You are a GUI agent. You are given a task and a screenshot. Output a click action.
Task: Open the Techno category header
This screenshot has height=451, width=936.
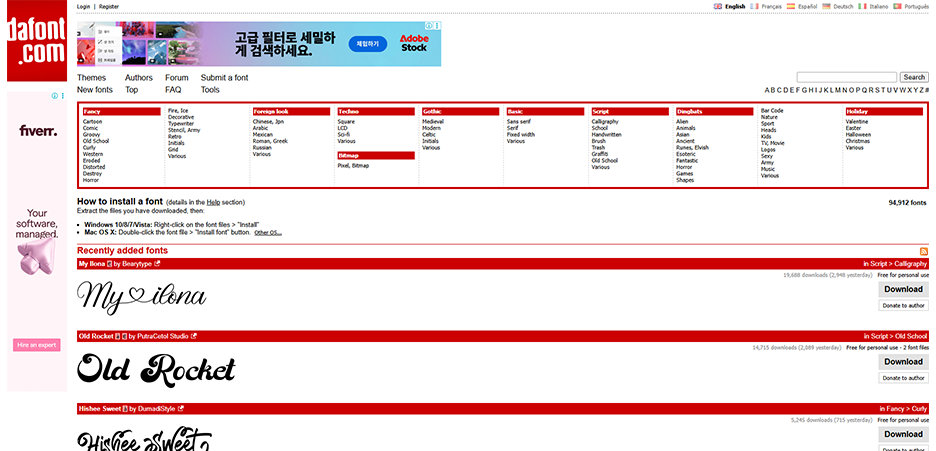[376, 112]
